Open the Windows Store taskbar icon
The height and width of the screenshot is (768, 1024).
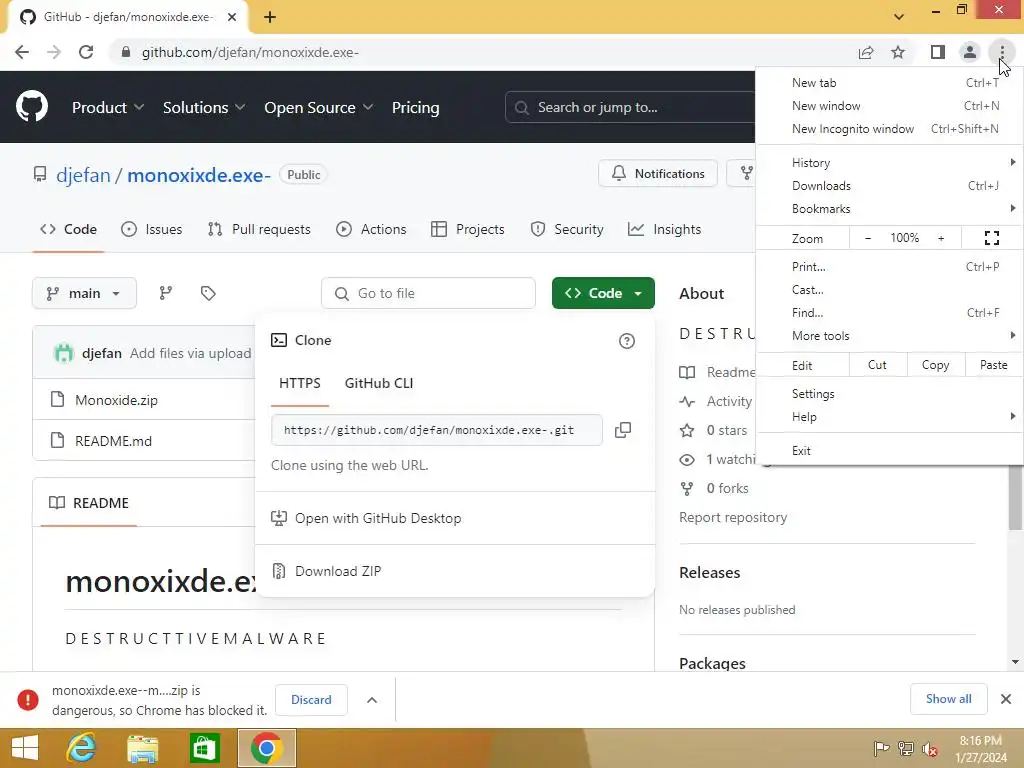pos(204,748)
